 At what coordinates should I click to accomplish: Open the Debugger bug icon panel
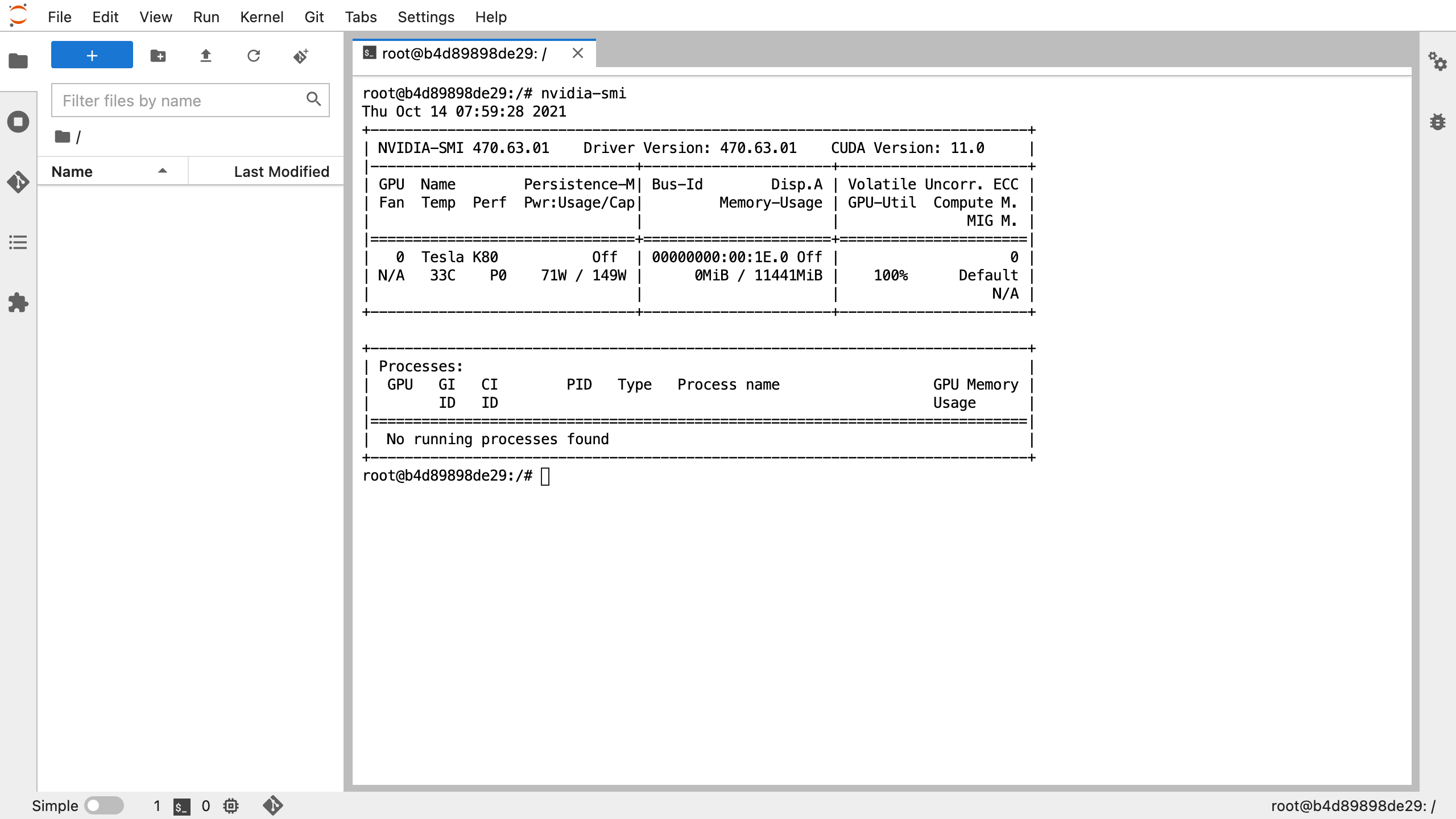tap(1437, 122)
